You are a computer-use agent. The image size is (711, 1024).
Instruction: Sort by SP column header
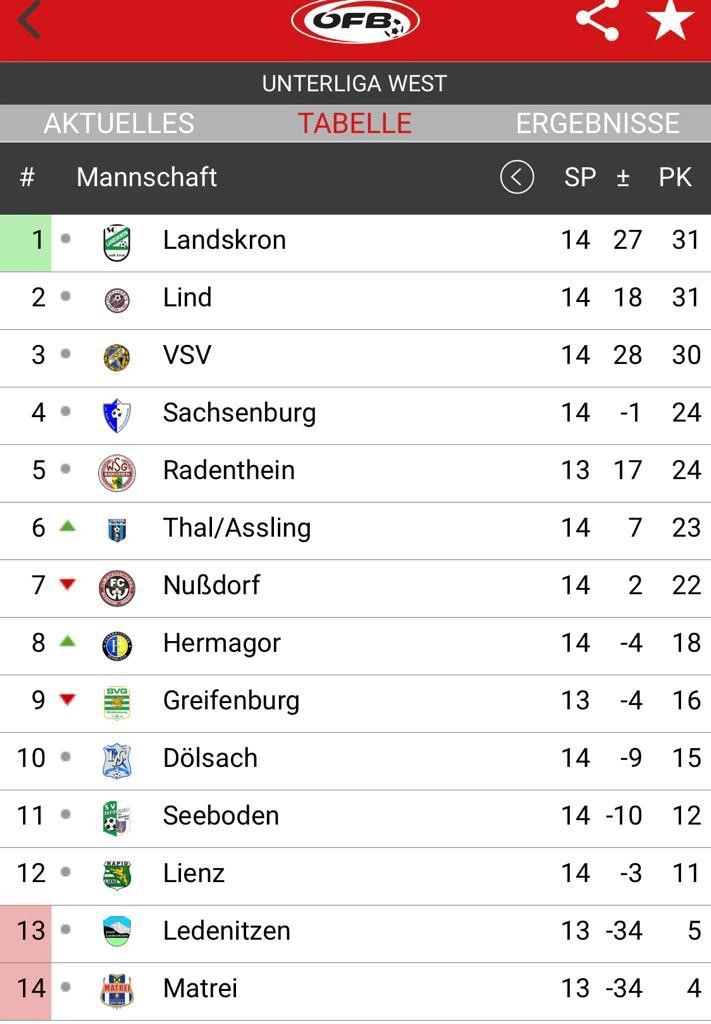[580, 177]
